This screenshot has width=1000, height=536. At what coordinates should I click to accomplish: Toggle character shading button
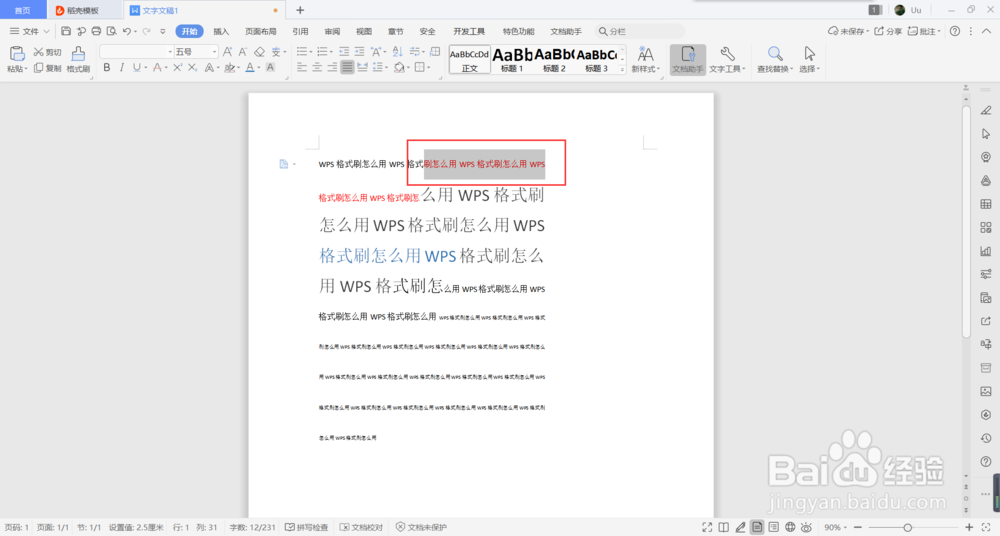tap(270, 68)
